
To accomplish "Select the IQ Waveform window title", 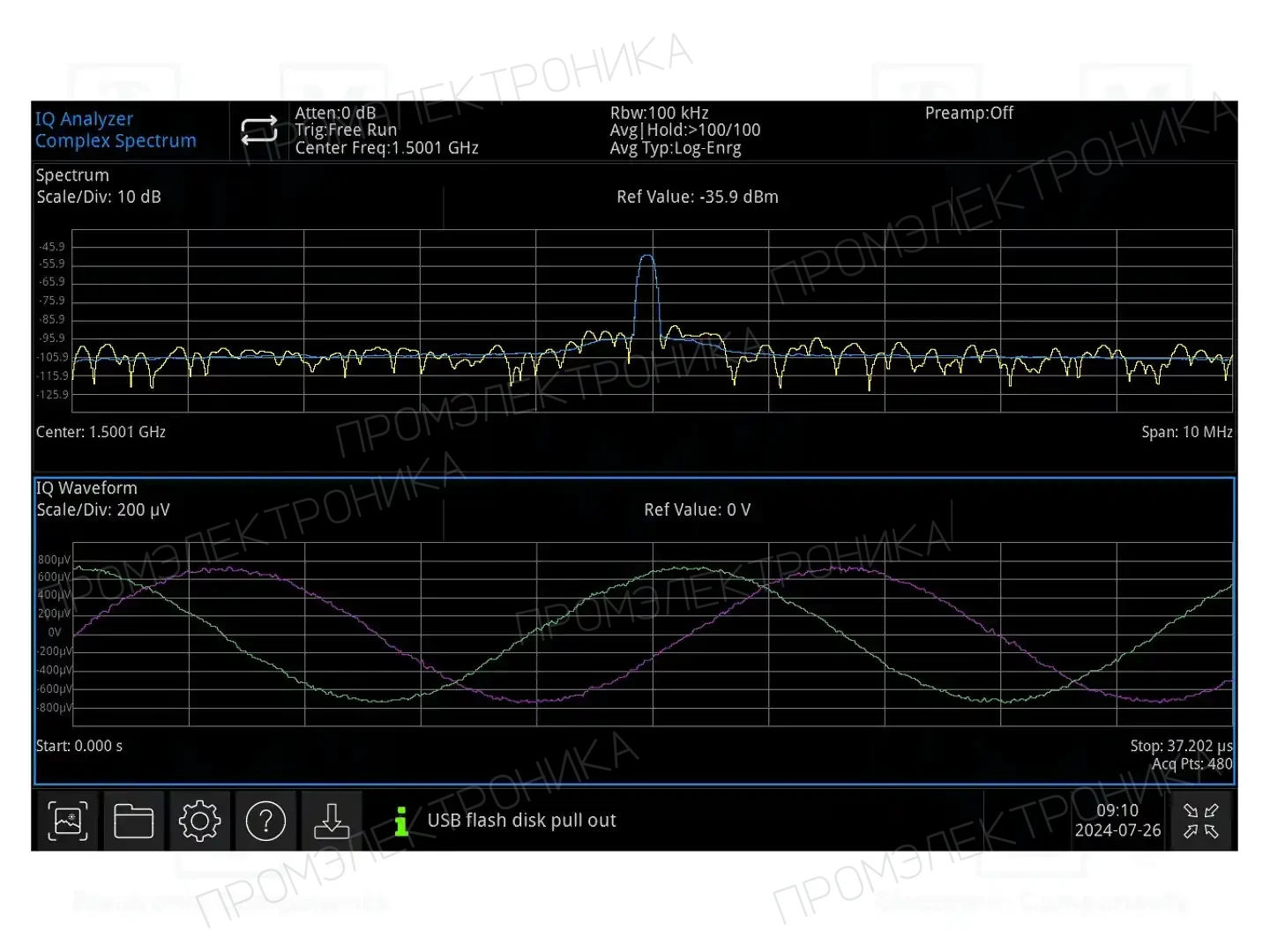I will tap(86, 488).
